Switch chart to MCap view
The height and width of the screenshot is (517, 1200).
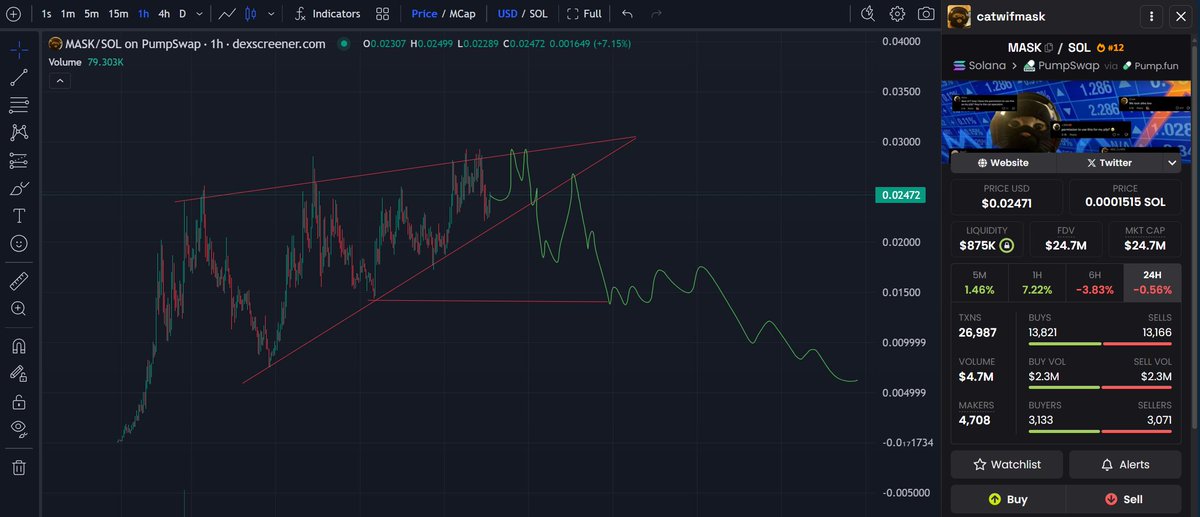(463, 14)
